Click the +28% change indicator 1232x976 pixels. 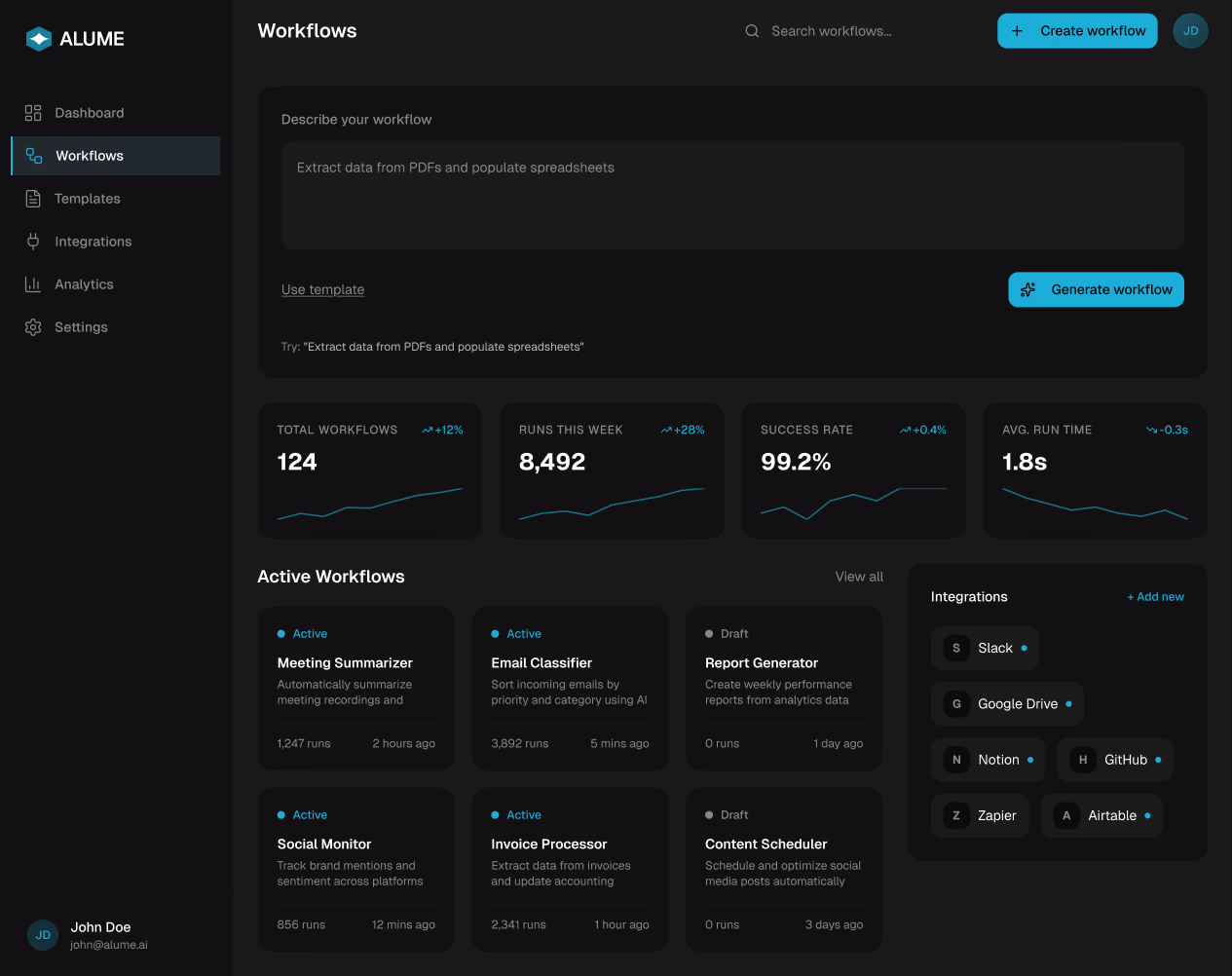[x=683, y=430]
